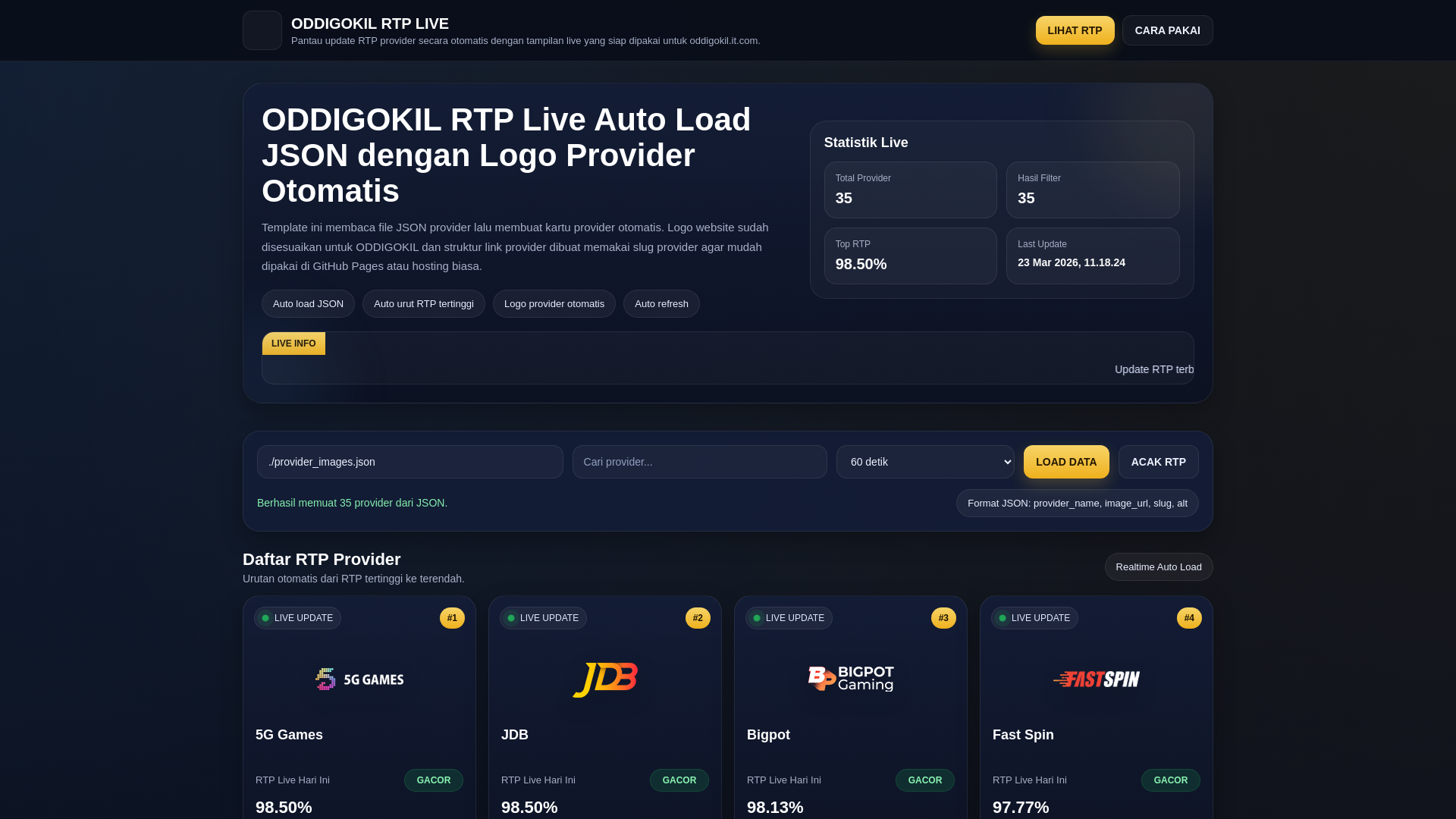Focus the provider_images.json path field
1456x819 pixels.
pyautogui.click(x=410, y=462)
